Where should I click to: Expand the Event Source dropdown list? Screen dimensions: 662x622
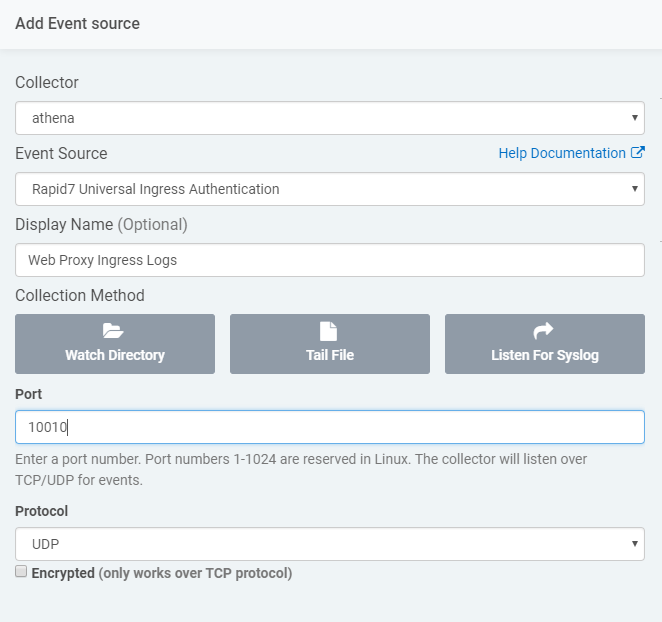pyautogui.click(x=329, y=189)
